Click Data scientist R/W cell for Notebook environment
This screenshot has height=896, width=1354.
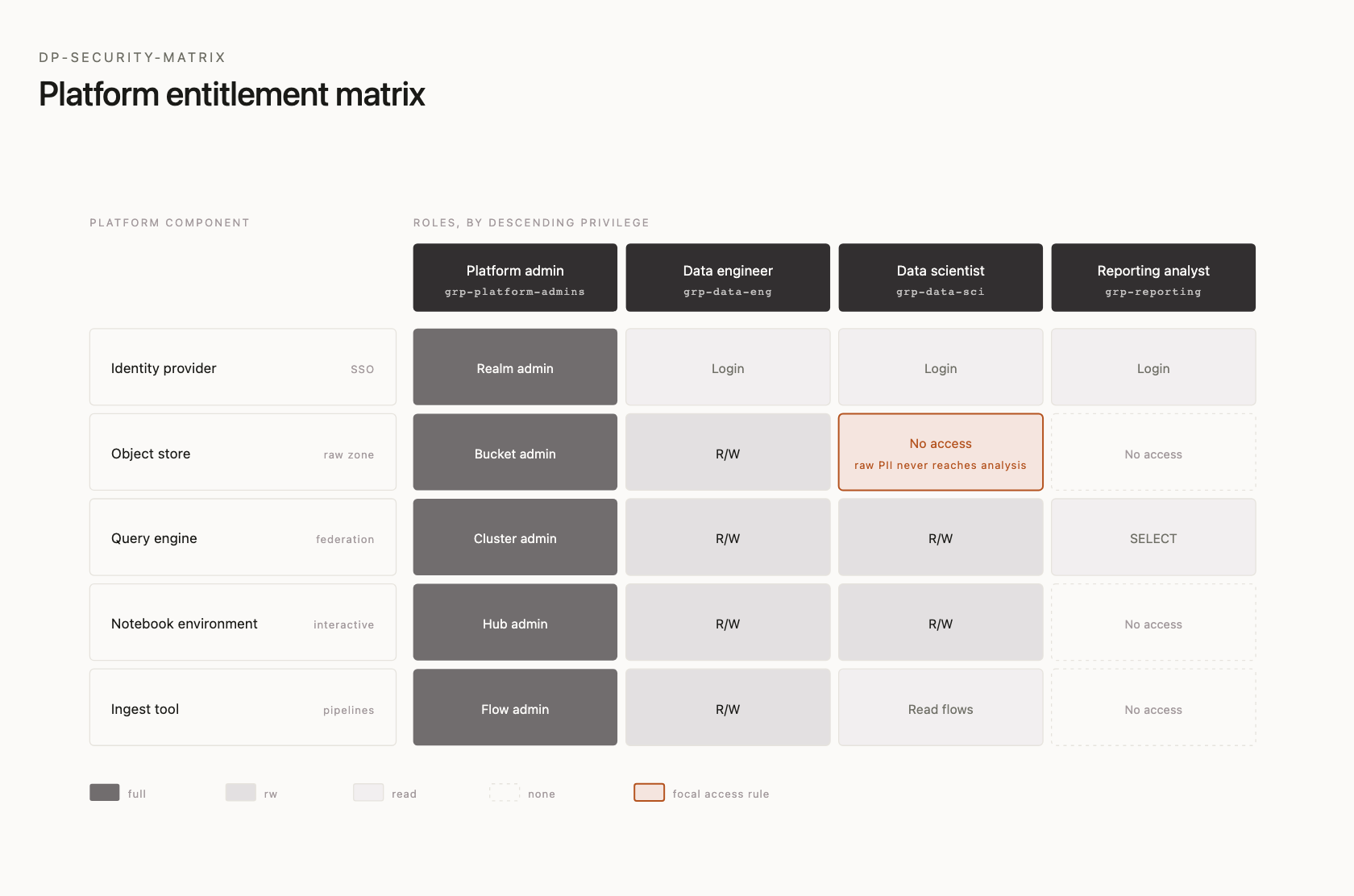point(941,622)
